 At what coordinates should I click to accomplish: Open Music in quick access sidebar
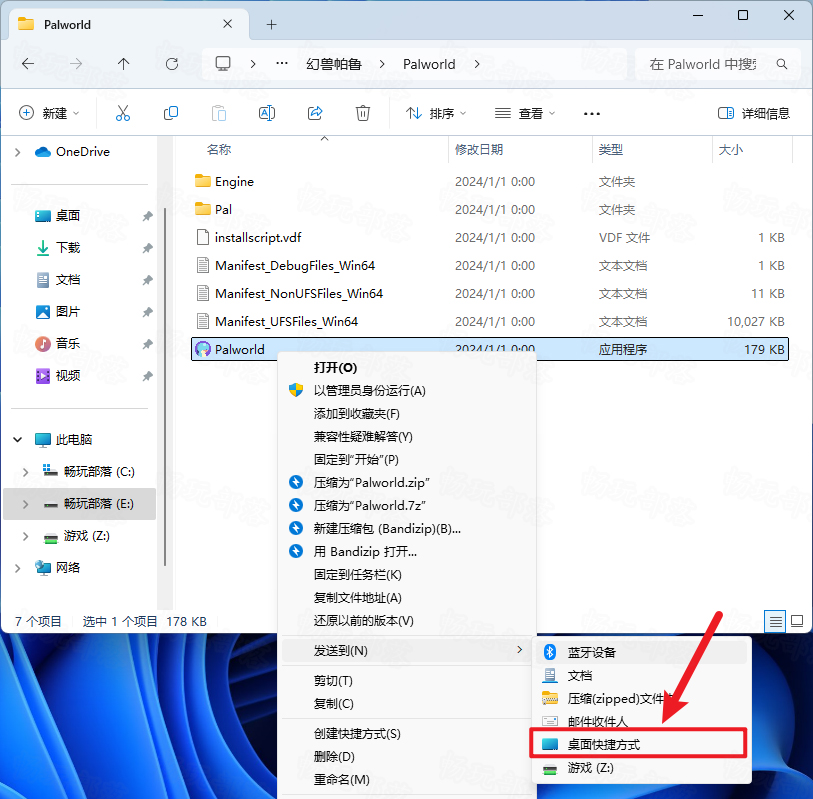(x=67, y=343)
